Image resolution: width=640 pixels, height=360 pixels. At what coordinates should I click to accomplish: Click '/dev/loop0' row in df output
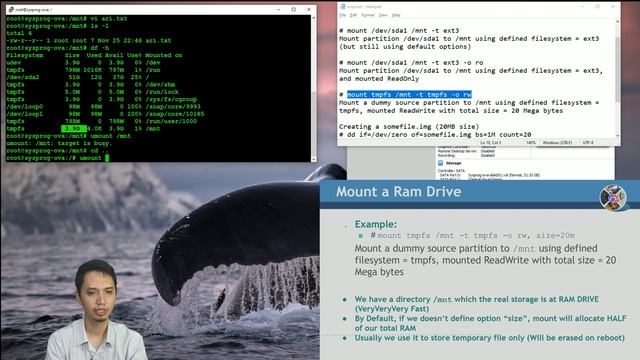click(103, 107)
